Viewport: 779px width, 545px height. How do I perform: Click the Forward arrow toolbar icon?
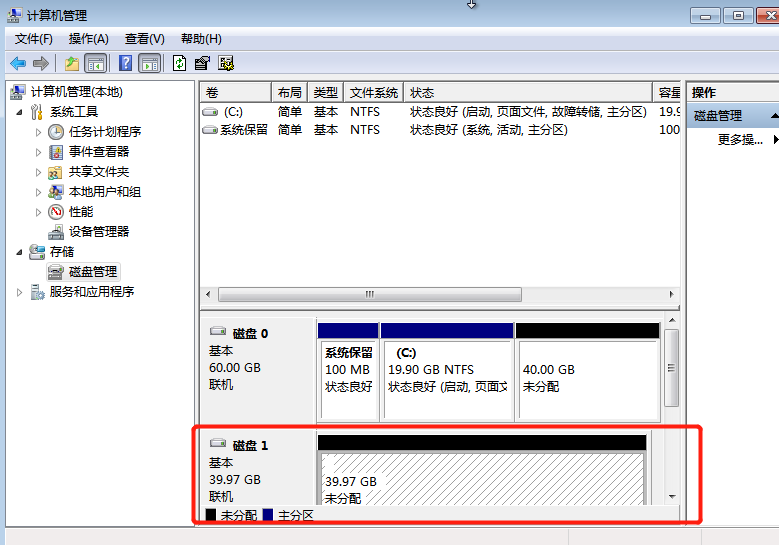tap(40, 64)
